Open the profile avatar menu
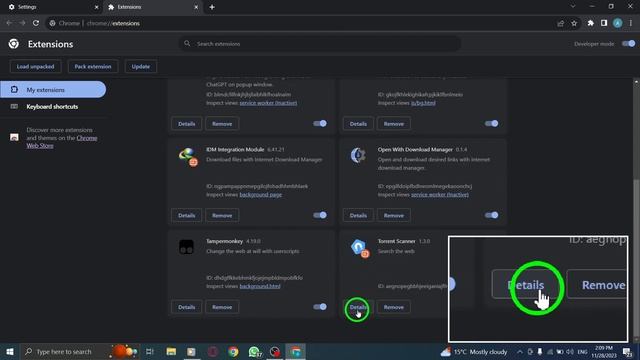The image size is (640, 360). (x=618, y=23)
